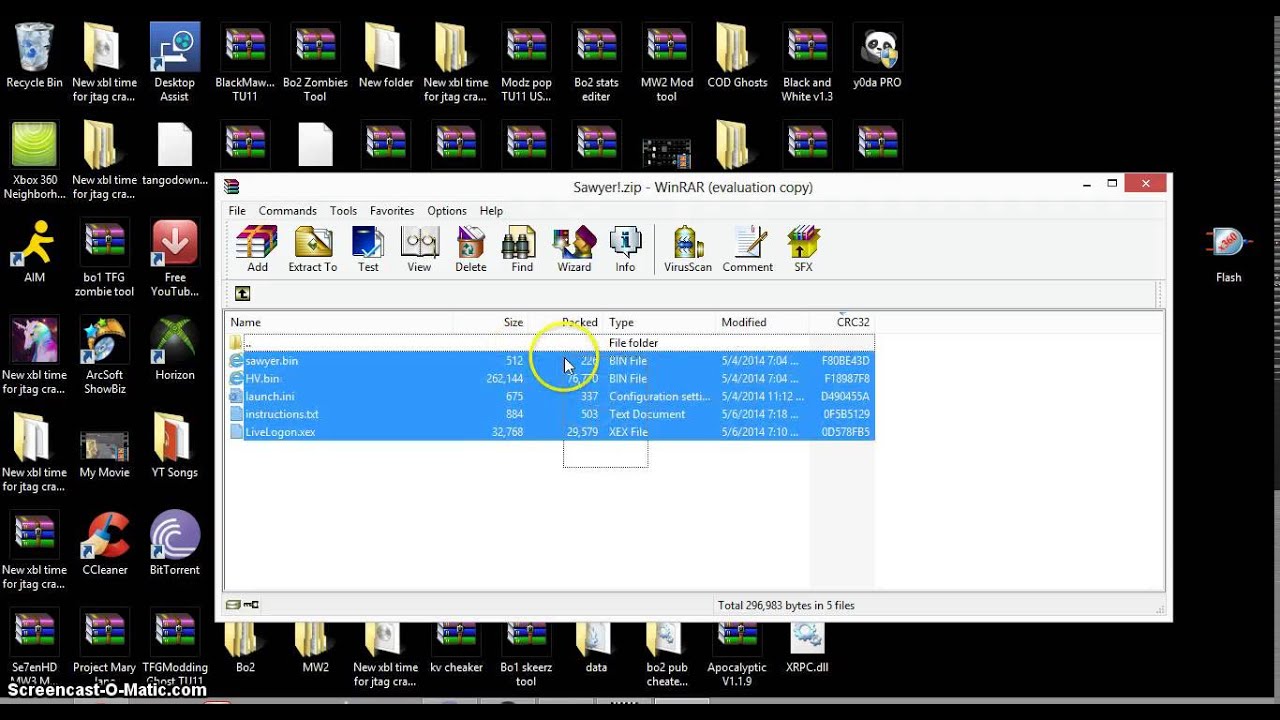The width and height of the screenshot is (1280, 720).
Task: Select the New folder desktop icon
Action: tap(385, 55)
